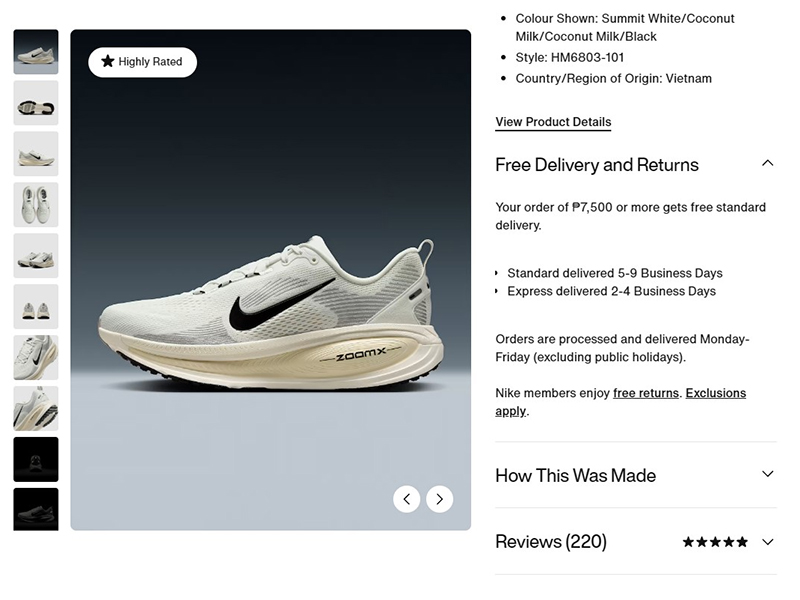Select the rear heel view thumbnail
The image size is (800, 600).
click(x=36, y=307)
